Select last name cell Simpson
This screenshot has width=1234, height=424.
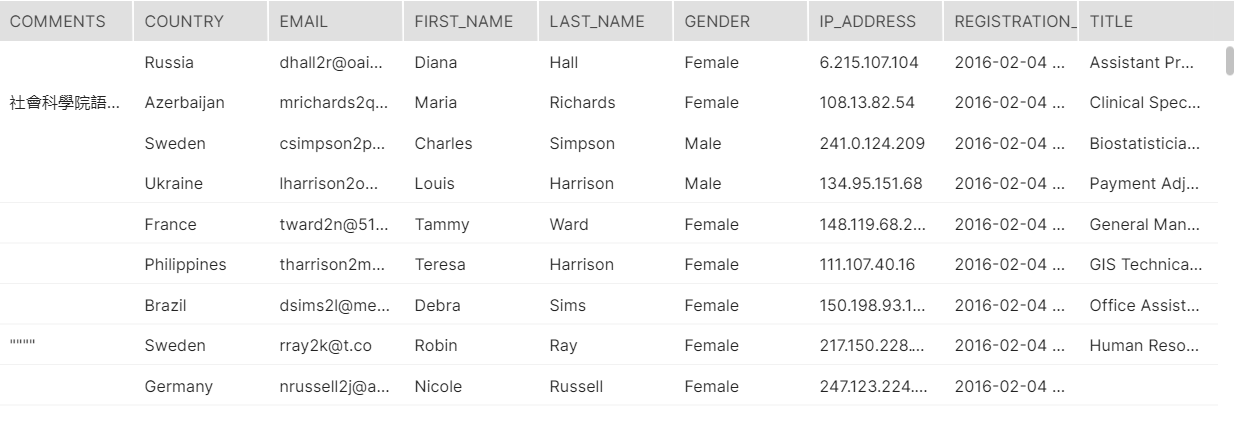pos(582,144)
